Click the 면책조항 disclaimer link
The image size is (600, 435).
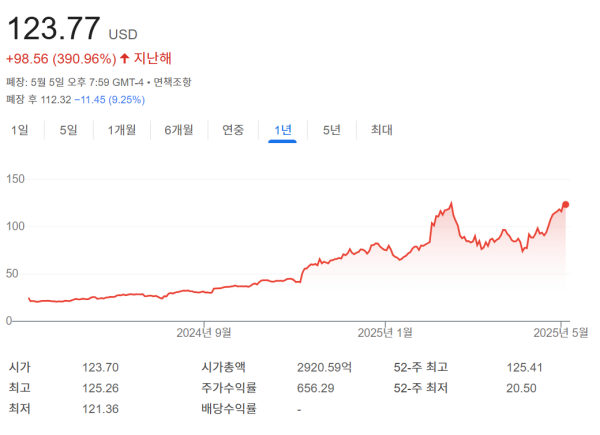click(x=172, y=82)
